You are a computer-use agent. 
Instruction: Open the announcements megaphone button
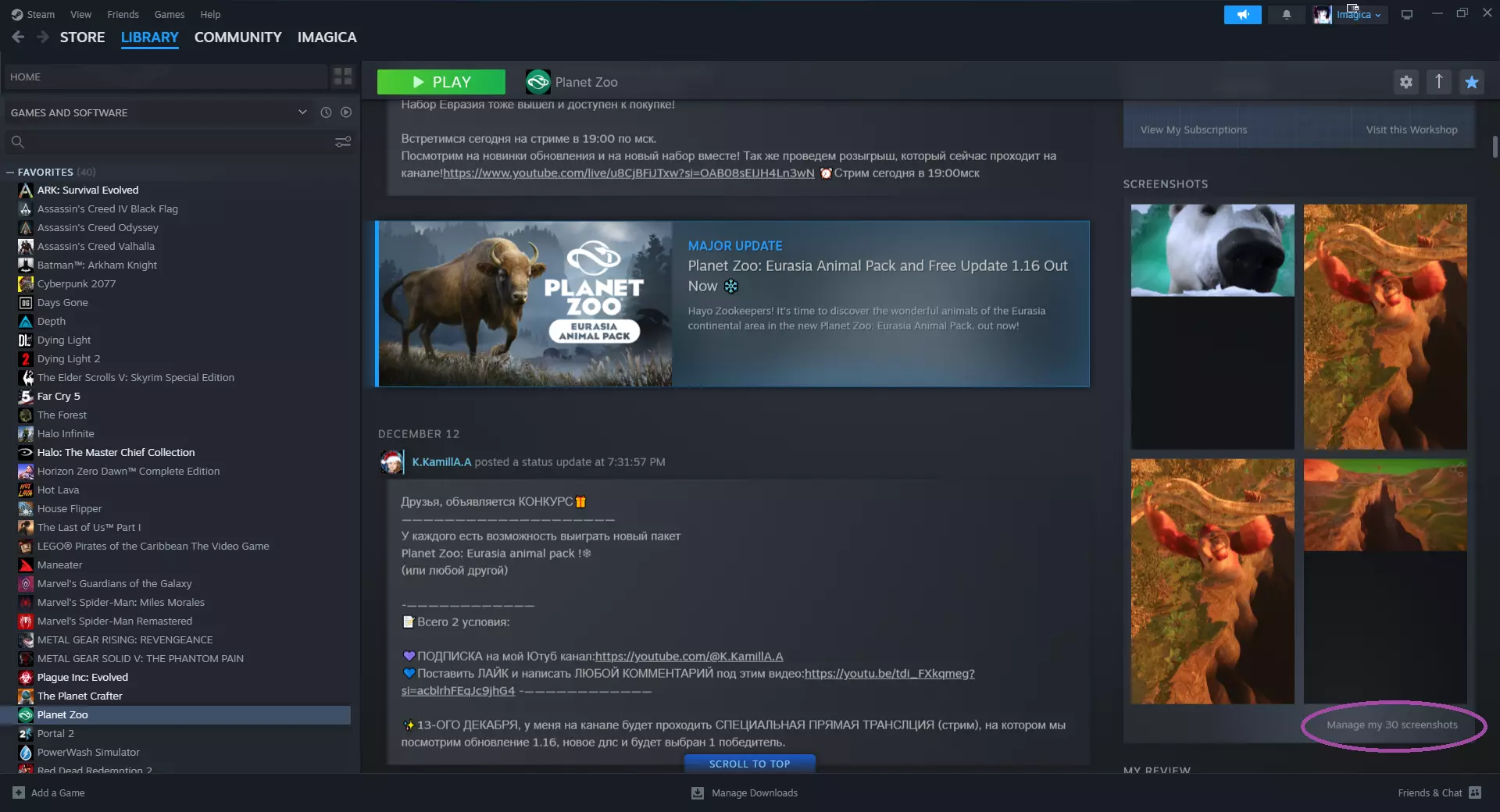tap(1242, 15)
